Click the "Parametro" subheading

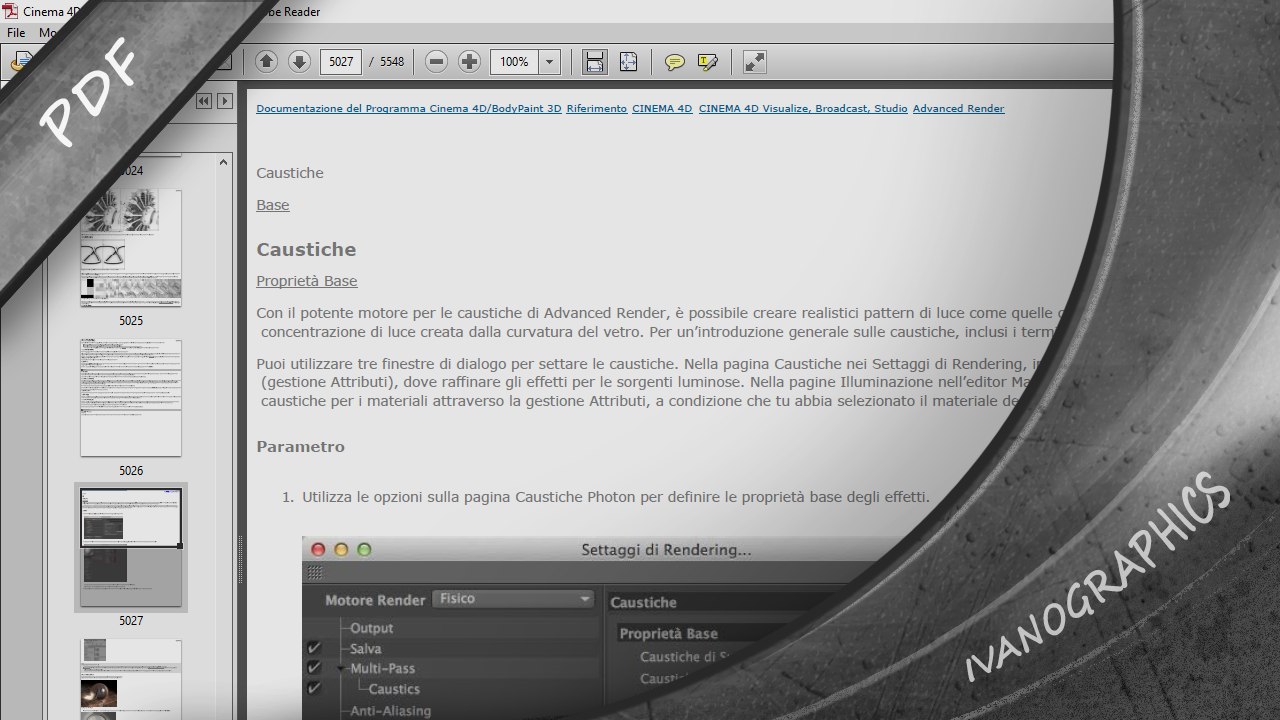[300, 447]
